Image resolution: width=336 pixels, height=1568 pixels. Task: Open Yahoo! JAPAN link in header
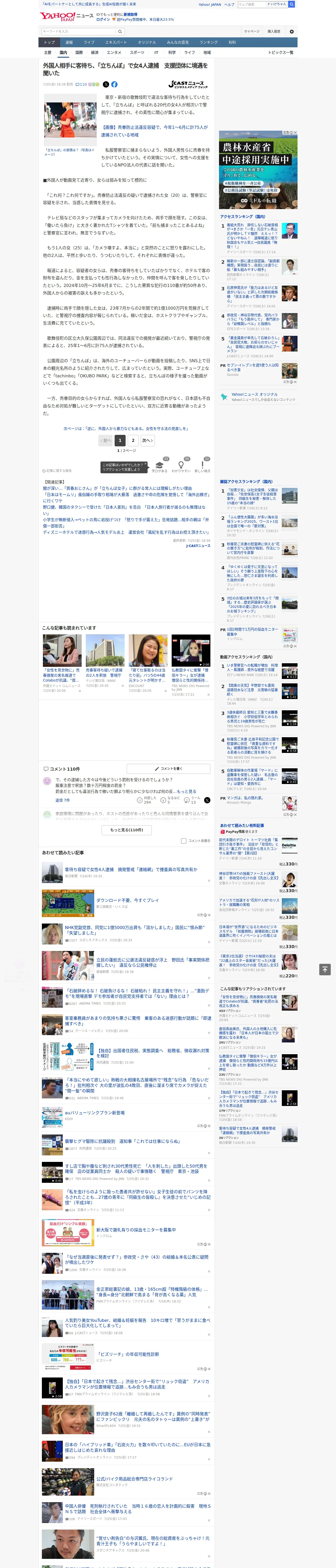coord(210,4)
